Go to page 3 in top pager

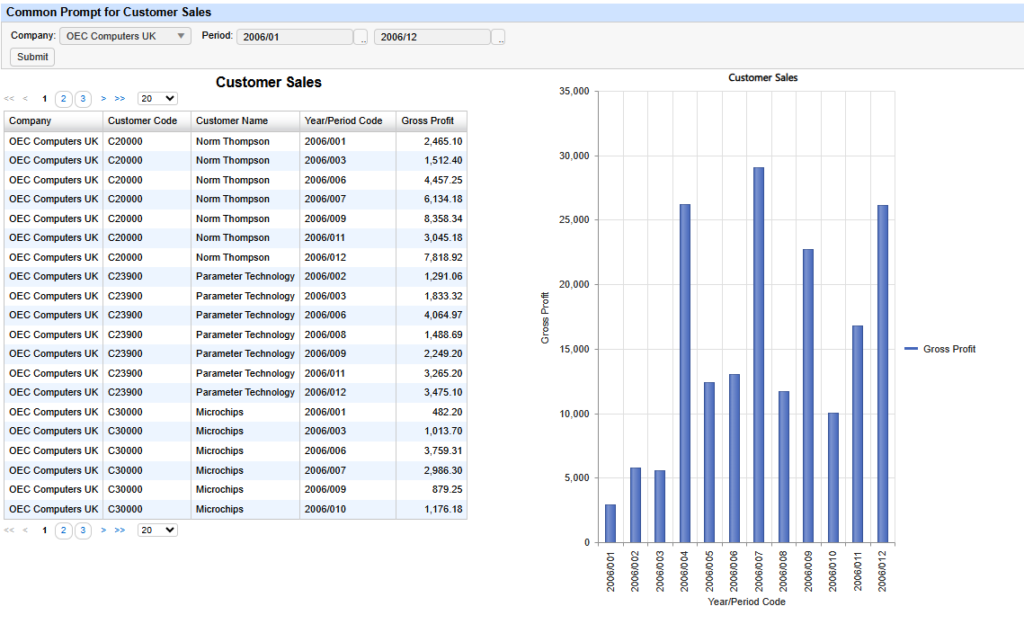(x=83, y=99)
